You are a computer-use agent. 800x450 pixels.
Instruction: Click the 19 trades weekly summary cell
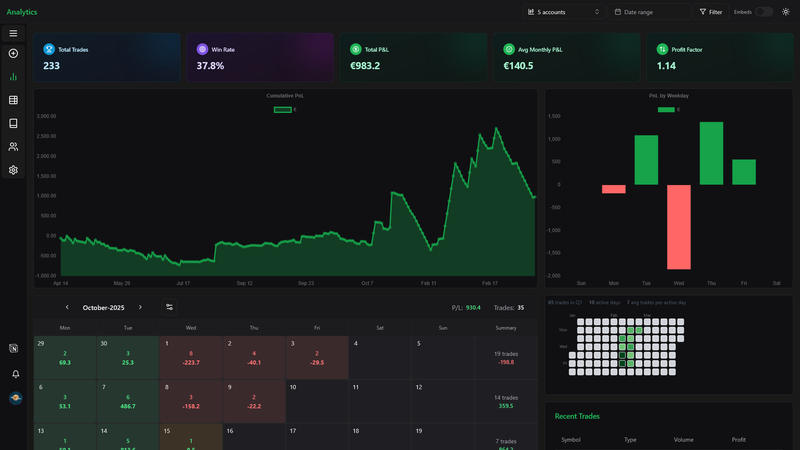click(x=506, y=358)
